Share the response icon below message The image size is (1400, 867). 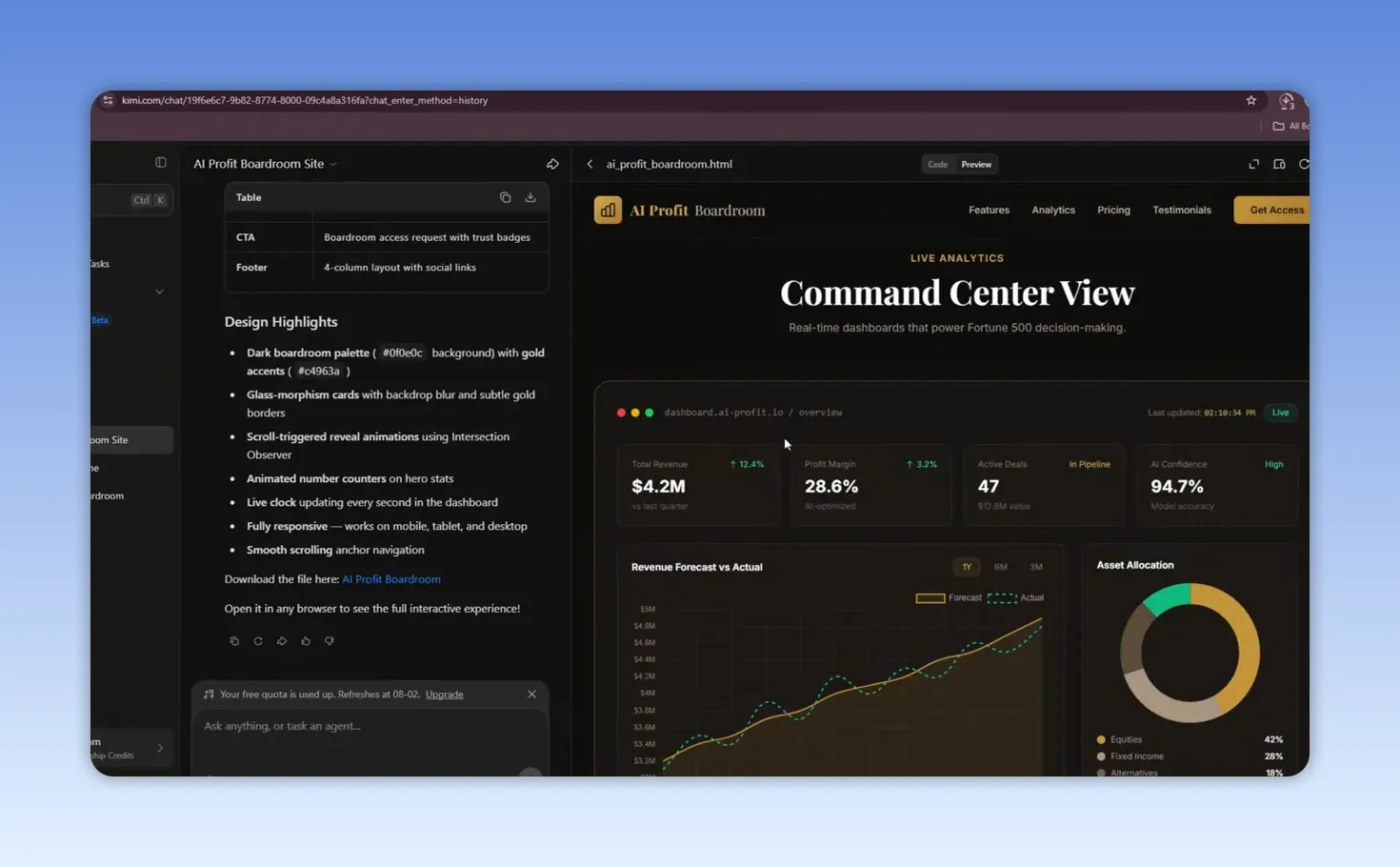coord(282,641)
